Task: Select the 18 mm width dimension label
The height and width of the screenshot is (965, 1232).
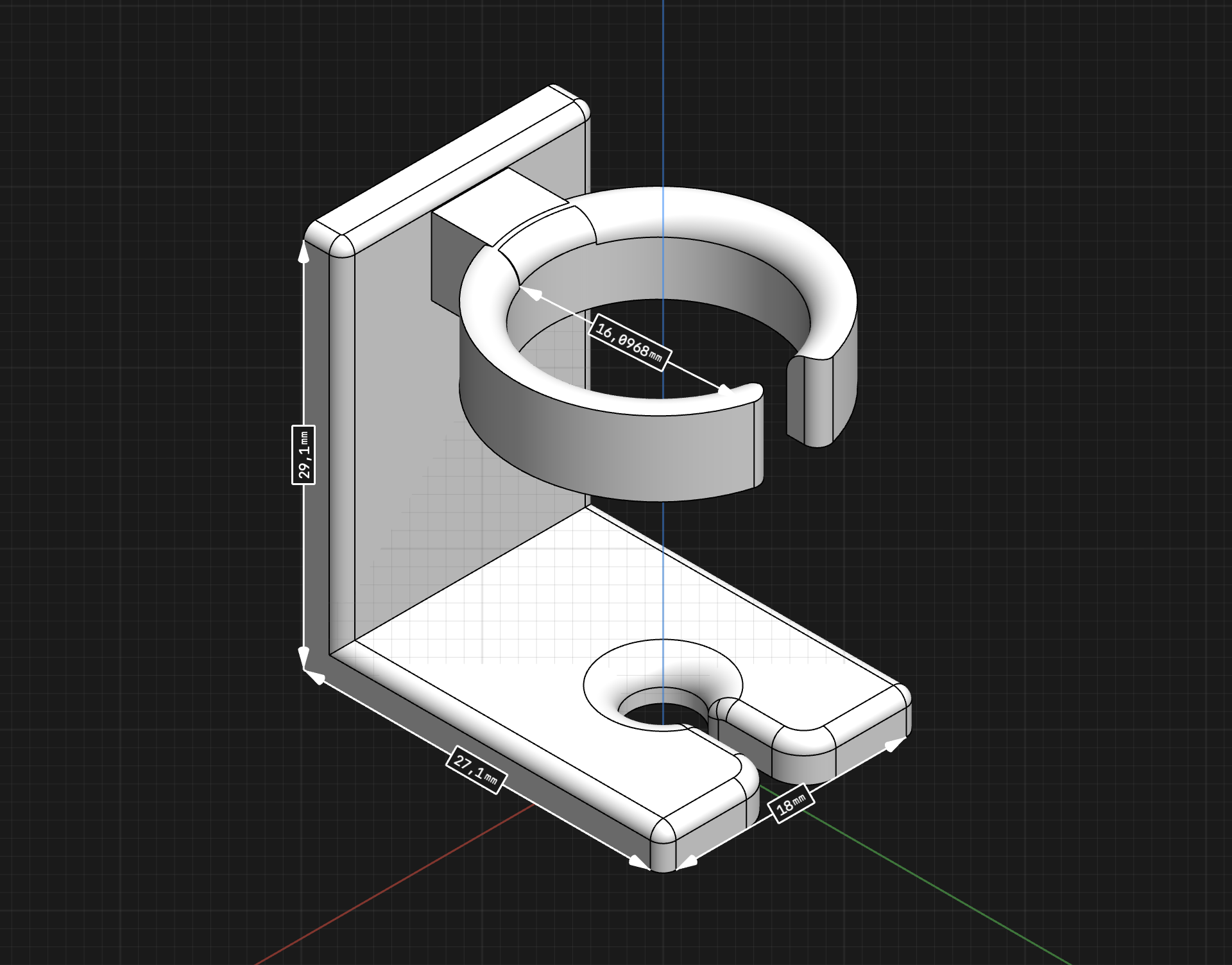Action: (791, 803)
